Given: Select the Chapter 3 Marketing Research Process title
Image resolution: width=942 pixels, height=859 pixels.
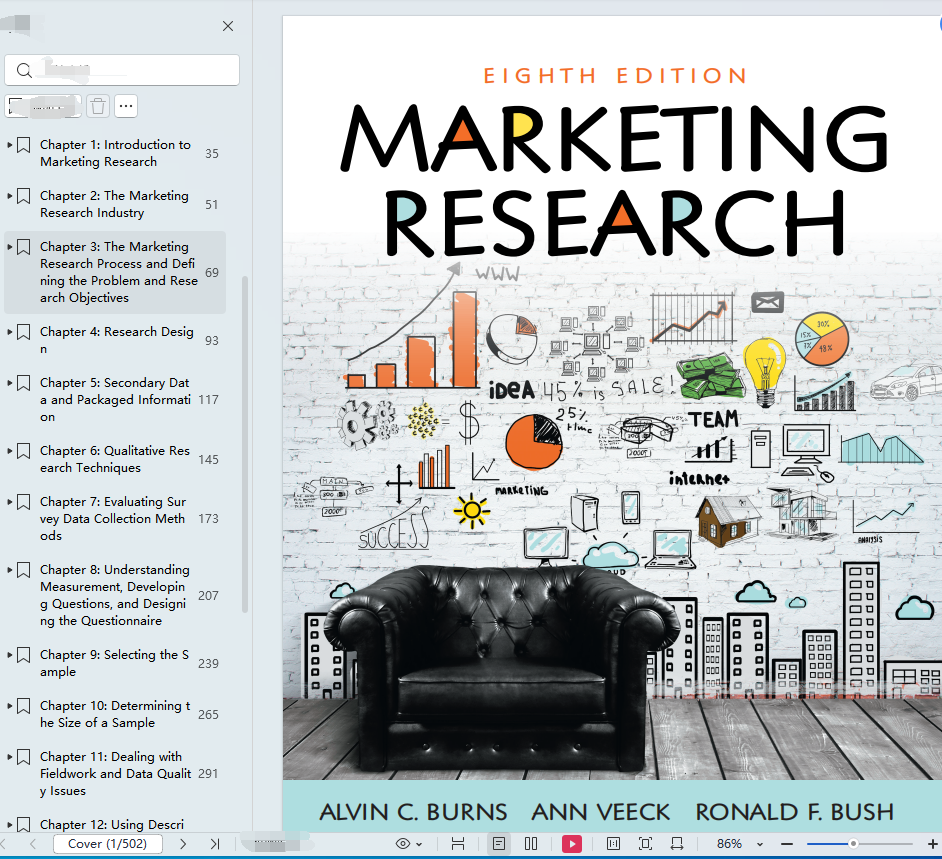Looking at the screenshot, I should [119, 272].
